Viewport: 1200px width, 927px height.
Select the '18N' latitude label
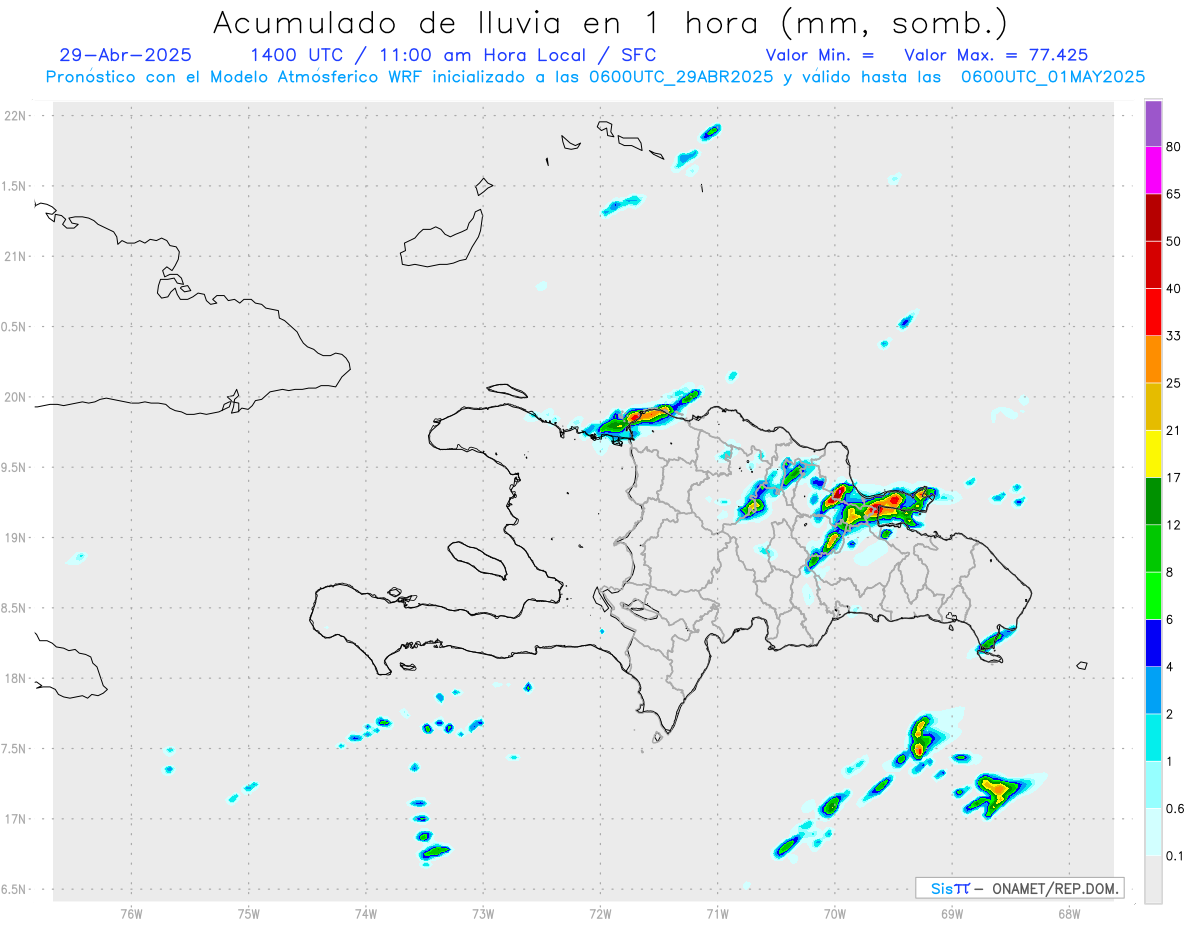(16, 678)
